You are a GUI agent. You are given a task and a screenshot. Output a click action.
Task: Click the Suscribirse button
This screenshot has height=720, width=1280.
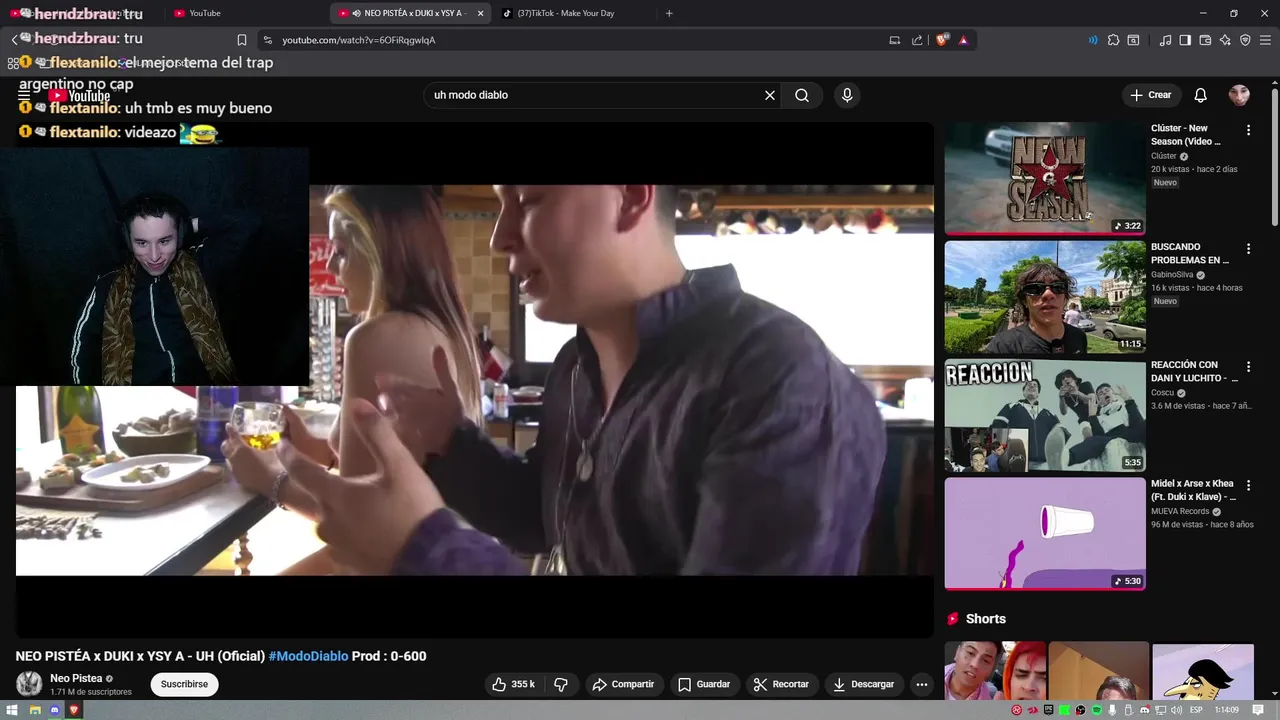coord(184,684)
